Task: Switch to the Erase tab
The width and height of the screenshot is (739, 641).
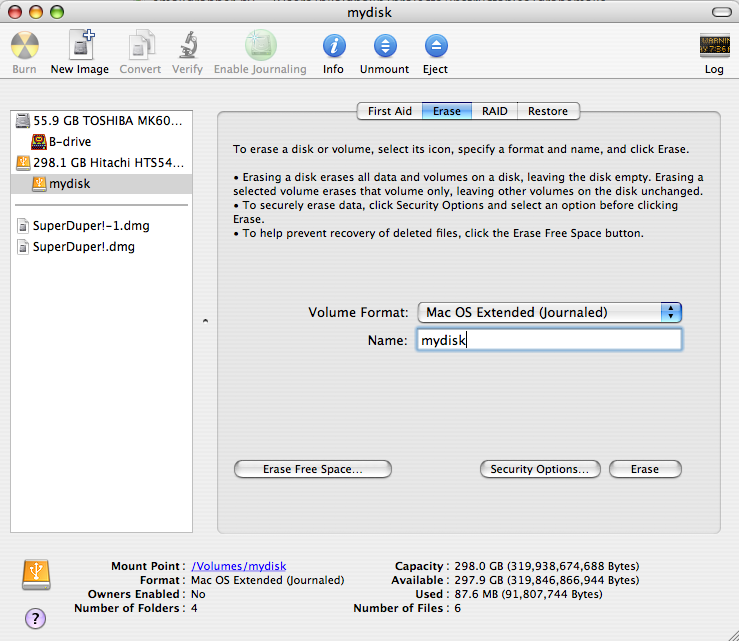Action: (x=447, y=111)
